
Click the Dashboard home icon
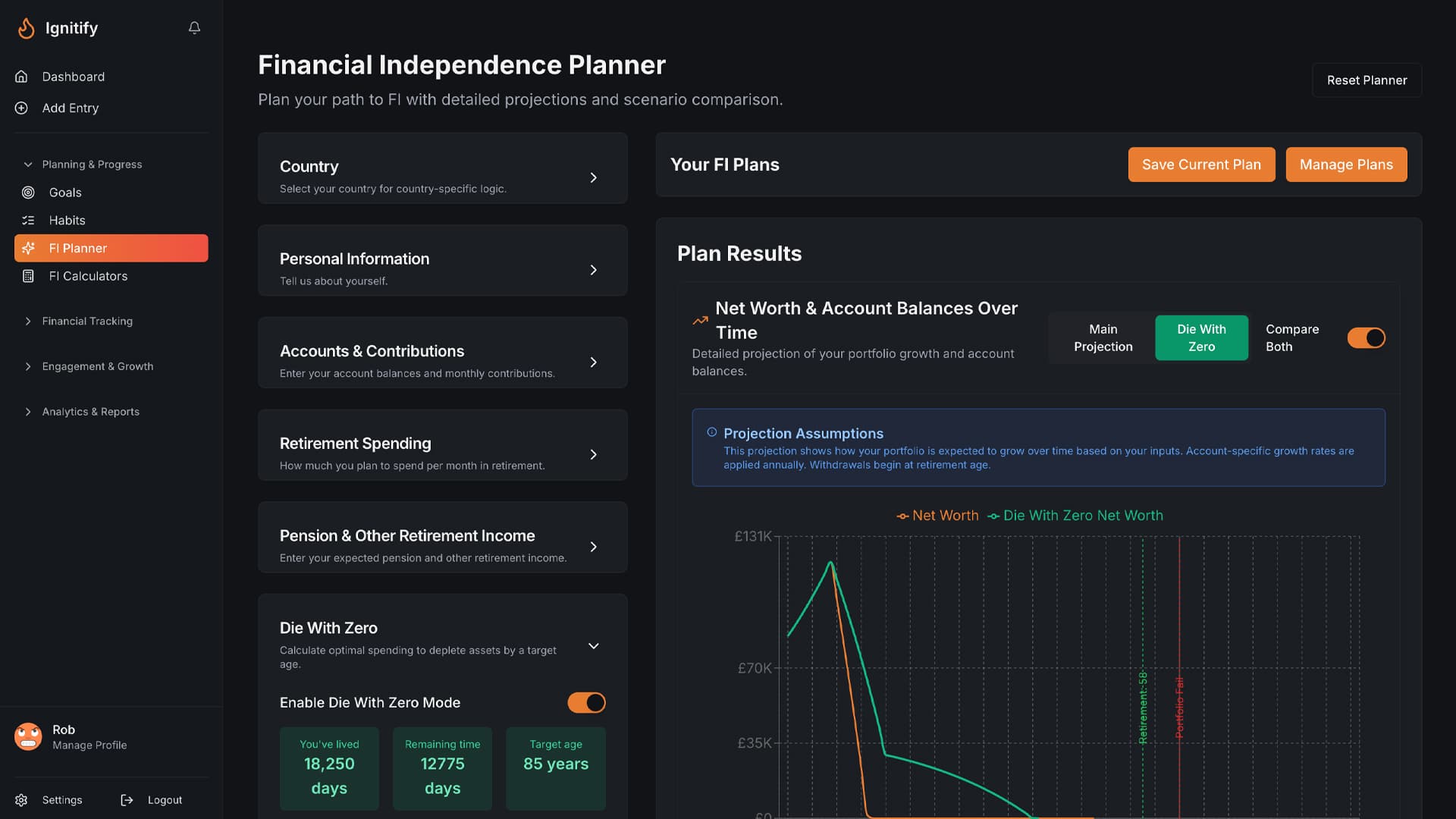21,77
